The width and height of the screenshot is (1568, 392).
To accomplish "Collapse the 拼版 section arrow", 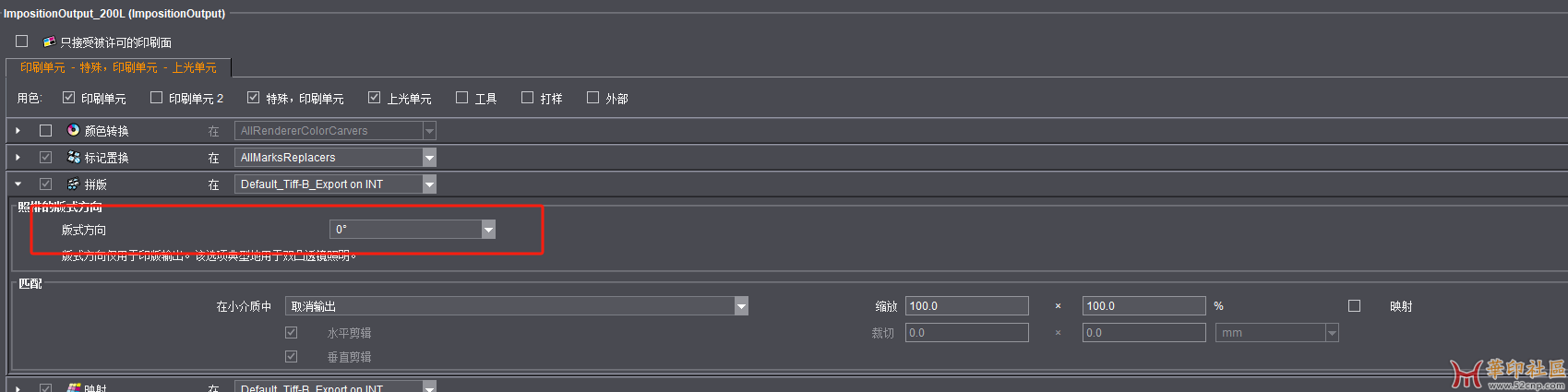I will [x=18, y=184].
